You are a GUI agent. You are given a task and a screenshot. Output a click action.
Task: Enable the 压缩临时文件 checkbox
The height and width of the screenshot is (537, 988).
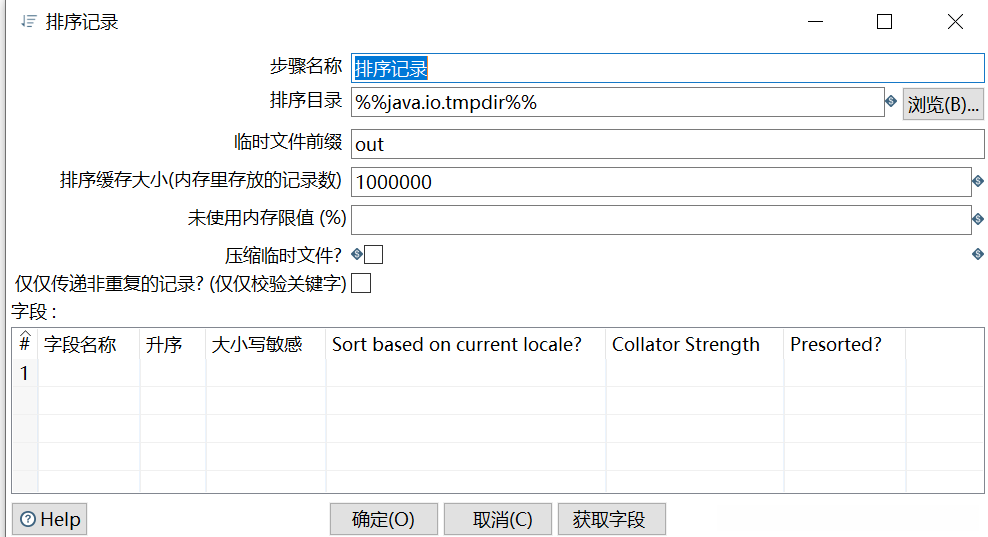(x=374, y=255)
